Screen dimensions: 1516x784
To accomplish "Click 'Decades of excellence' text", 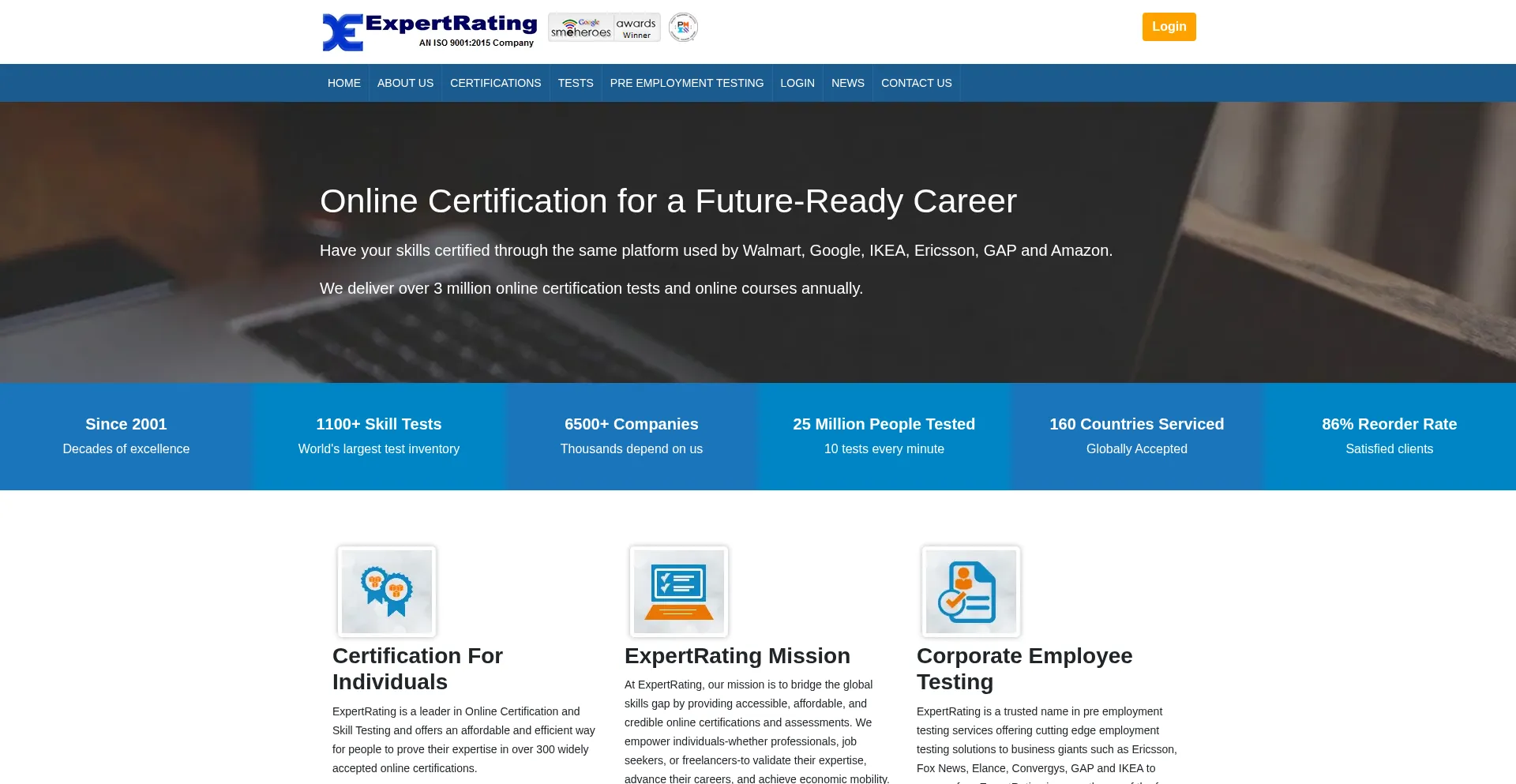I will [126, 448].
